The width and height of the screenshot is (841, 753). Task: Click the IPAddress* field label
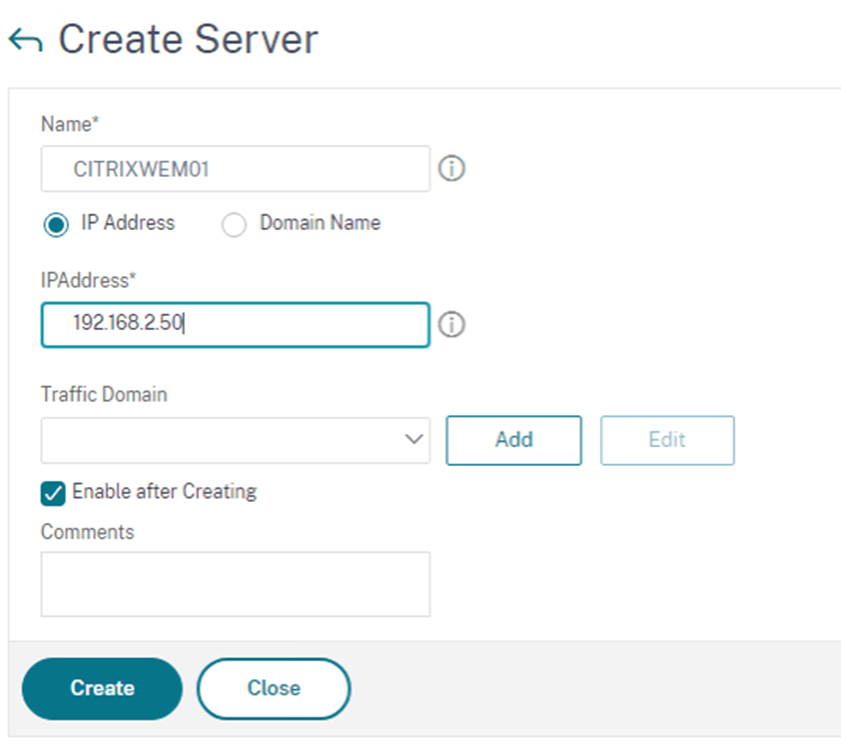(x=88, y=280)
